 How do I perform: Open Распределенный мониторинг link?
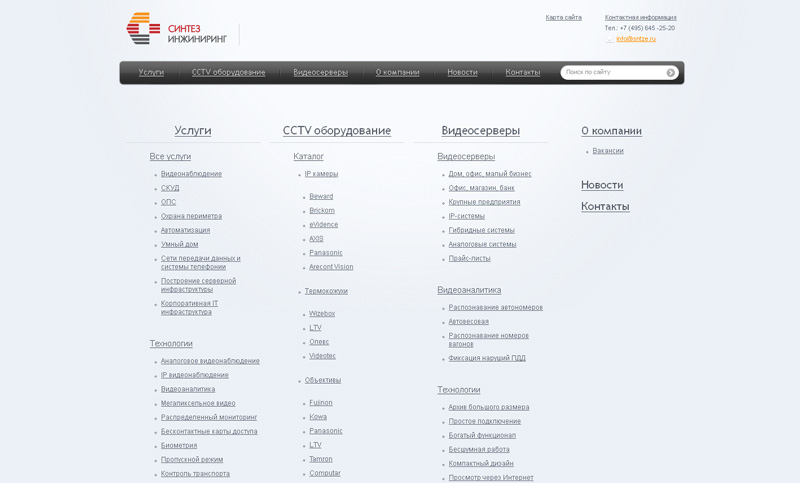[x=209, y=417]
